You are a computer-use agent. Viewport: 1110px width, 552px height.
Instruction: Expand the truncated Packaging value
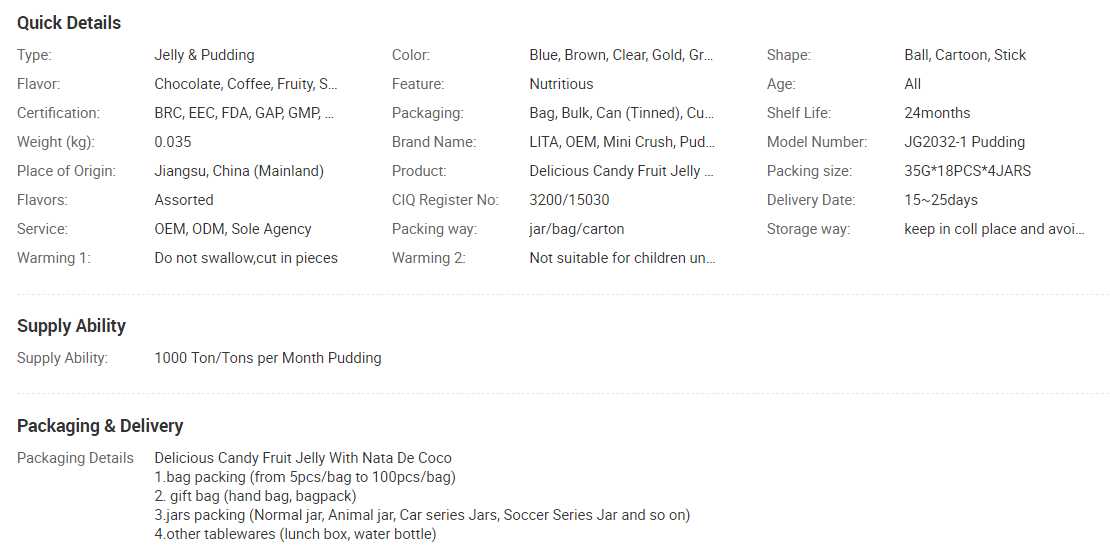(x=621, y=113)
